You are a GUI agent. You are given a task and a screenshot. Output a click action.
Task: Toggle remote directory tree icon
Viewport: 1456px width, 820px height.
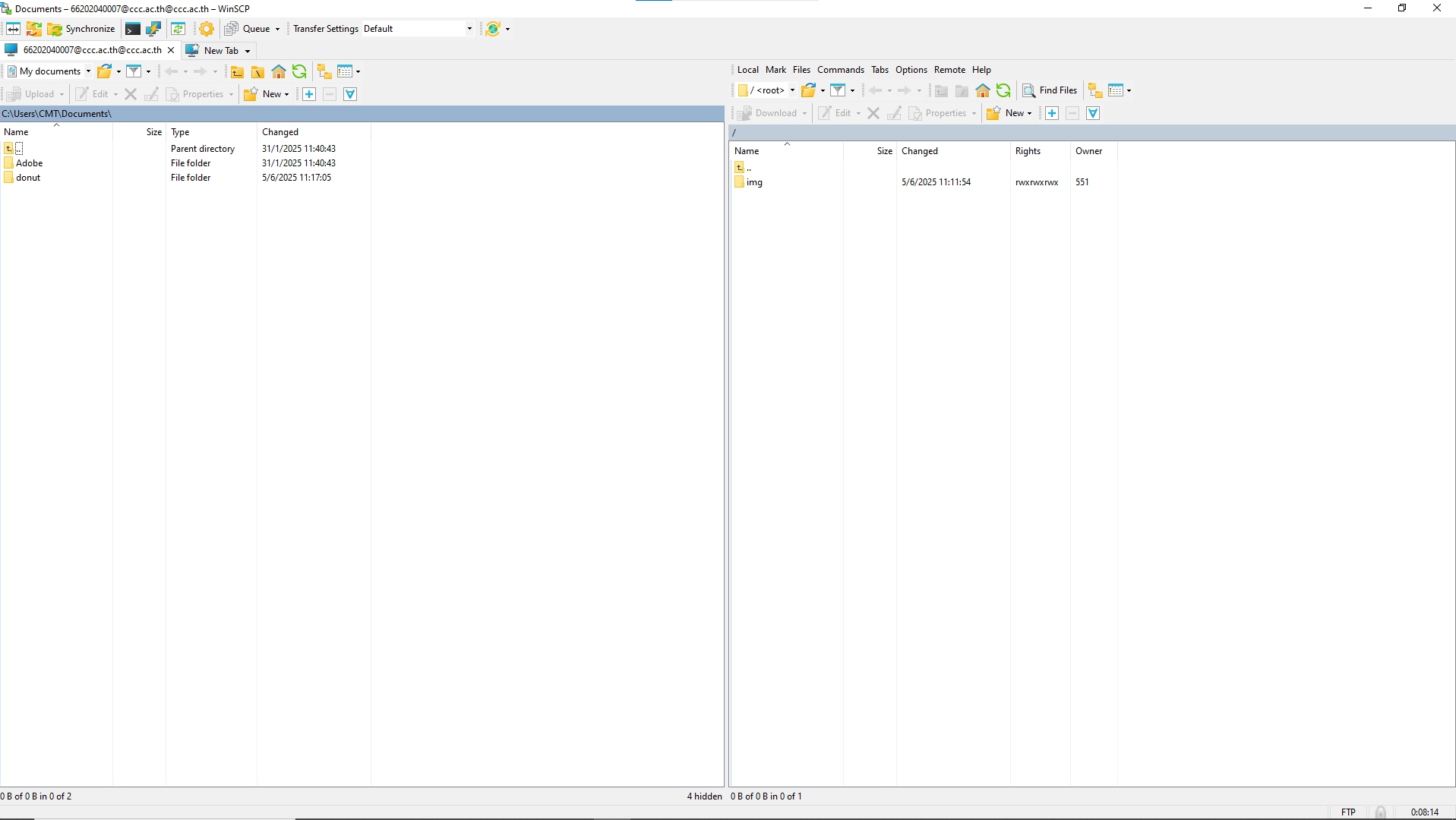1095,90
